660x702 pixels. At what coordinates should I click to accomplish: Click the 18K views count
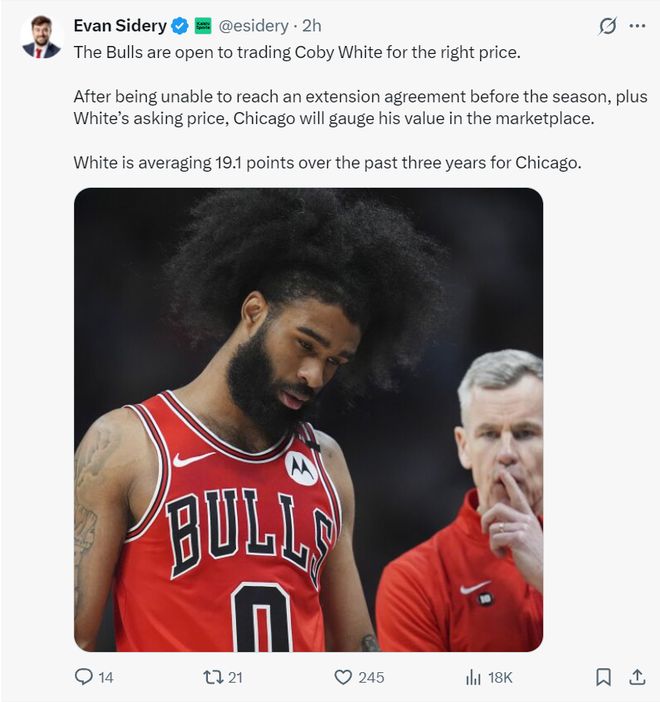pyautogui.click(x=500, y=677)
